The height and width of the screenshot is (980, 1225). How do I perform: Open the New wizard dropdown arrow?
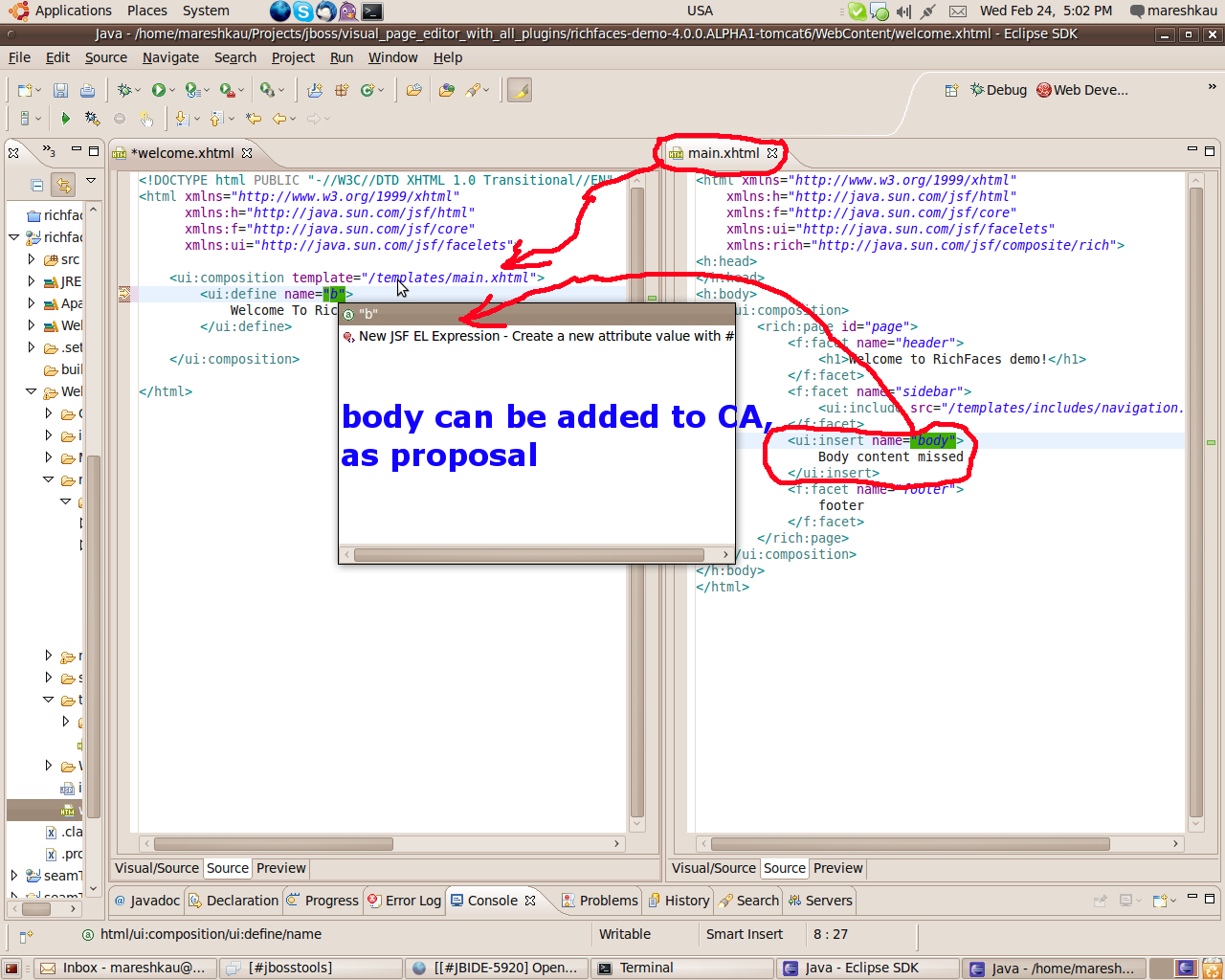[x=37, y=90]
